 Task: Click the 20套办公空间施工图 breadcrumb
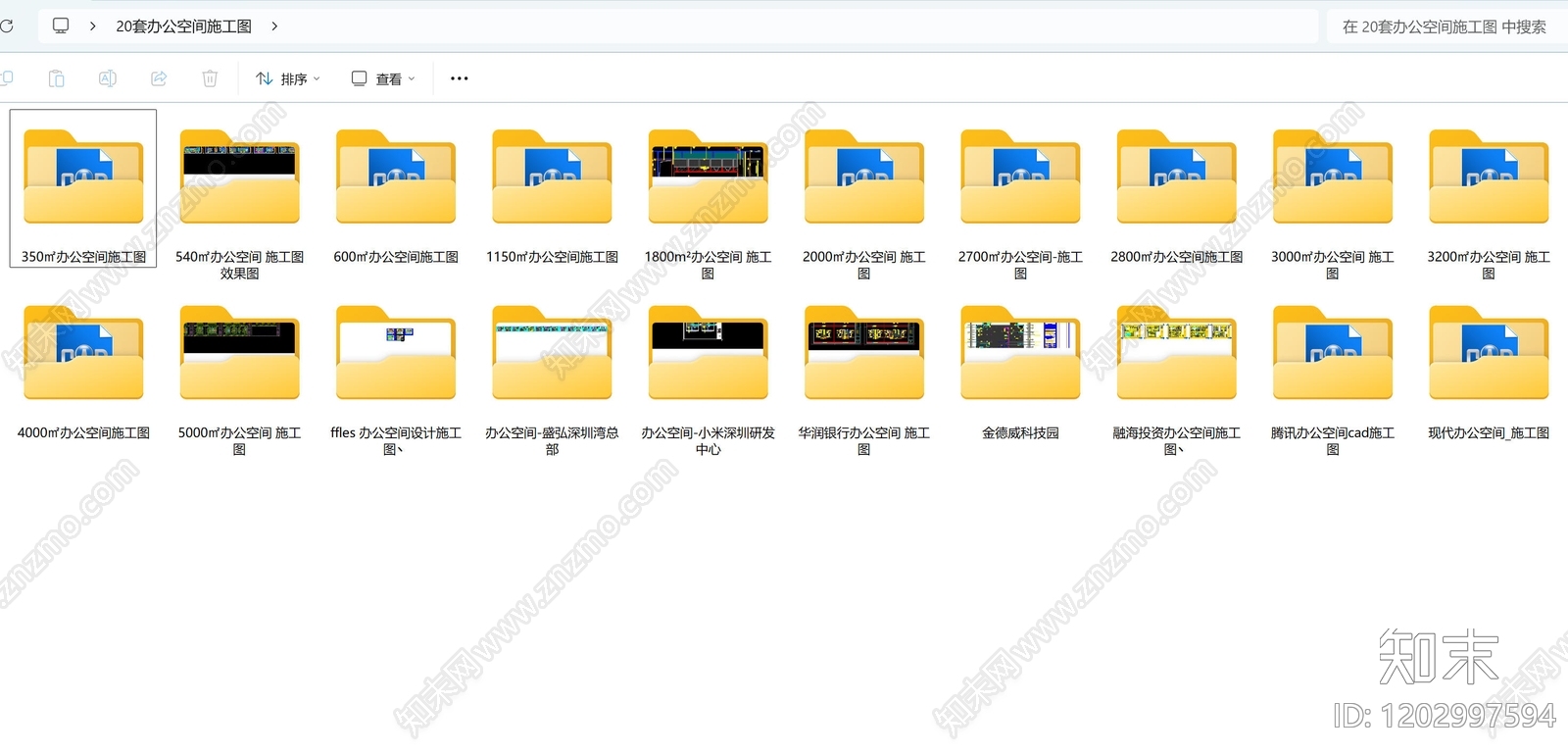click(x=183, y=26)
